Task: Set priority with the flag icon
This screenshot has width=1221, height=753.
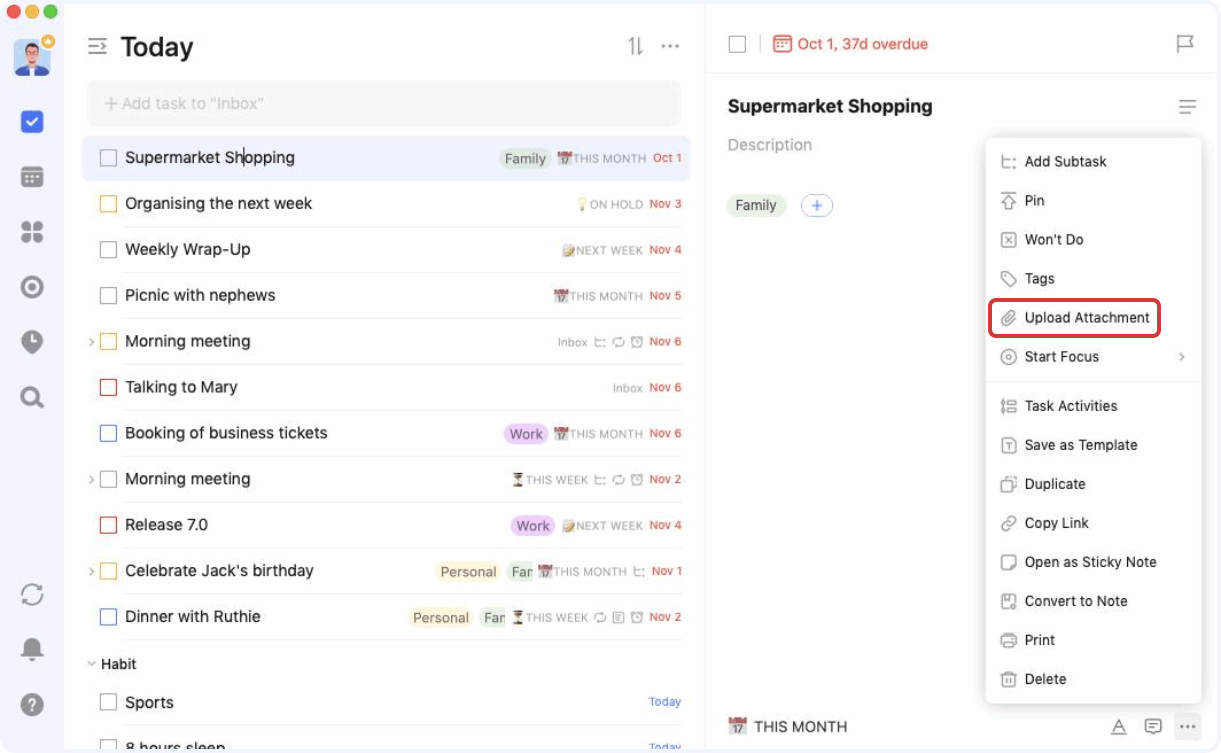Action: pos(1186,44)
